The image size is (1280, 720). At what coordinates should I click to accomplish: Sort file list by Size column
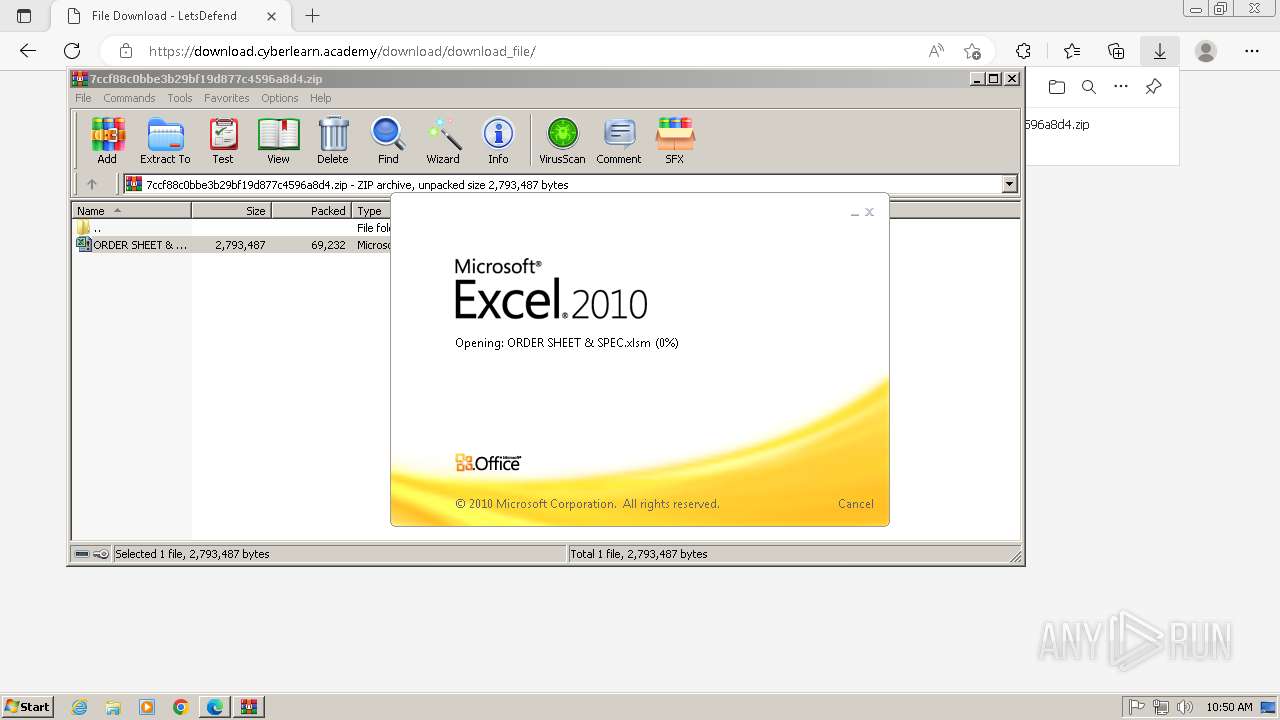pos(231,211)
